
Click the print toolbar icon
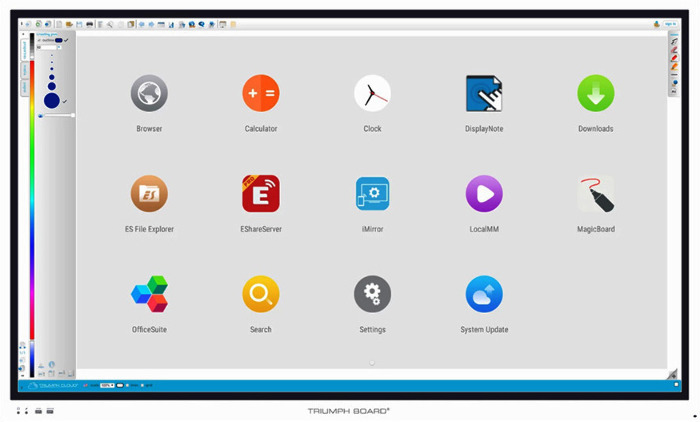click(x=90, y=24)
